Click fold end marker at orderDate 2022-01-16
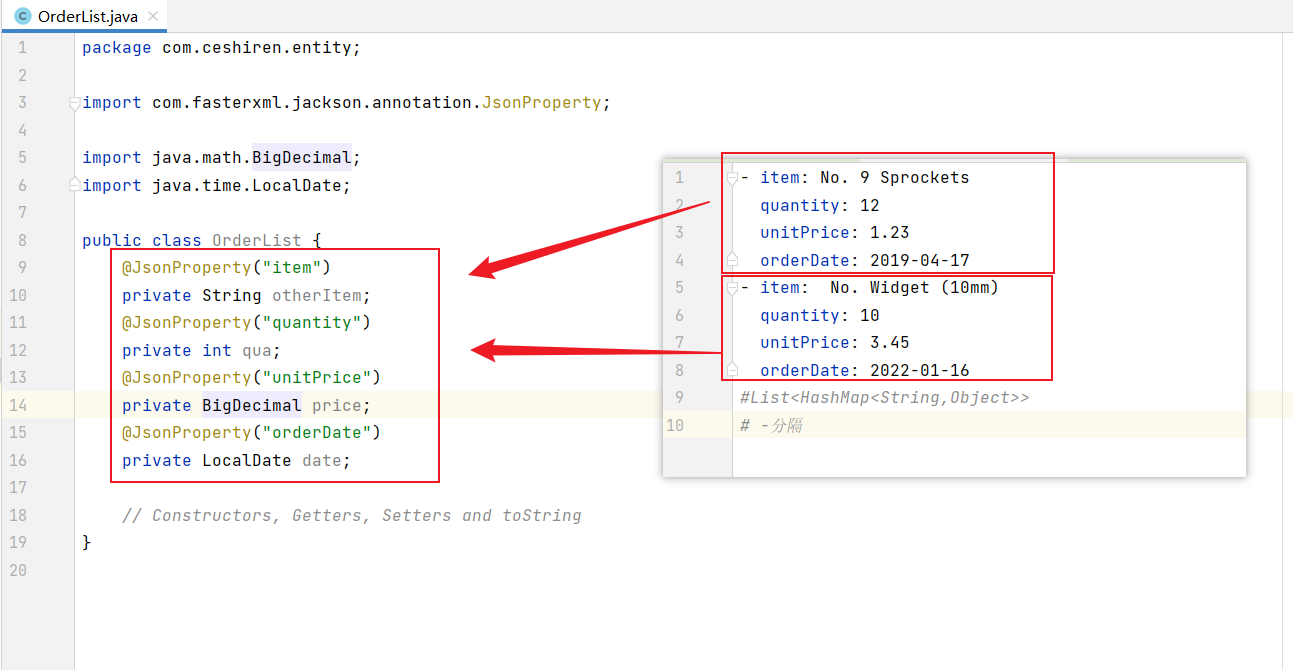Viewport: 1293px width, 670px height. [x=732, y=370]
